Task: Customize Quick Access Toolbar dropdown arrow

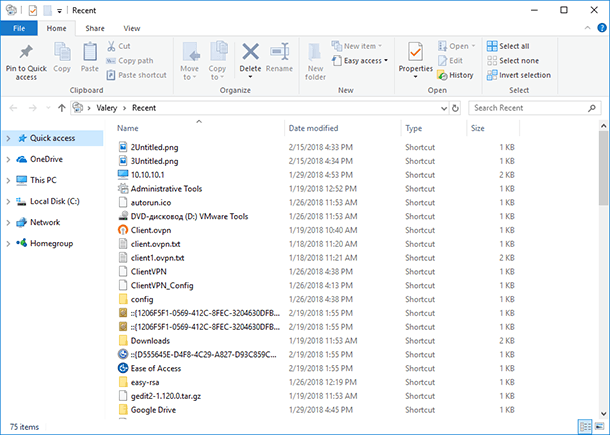Action: [x=60, y=11]
